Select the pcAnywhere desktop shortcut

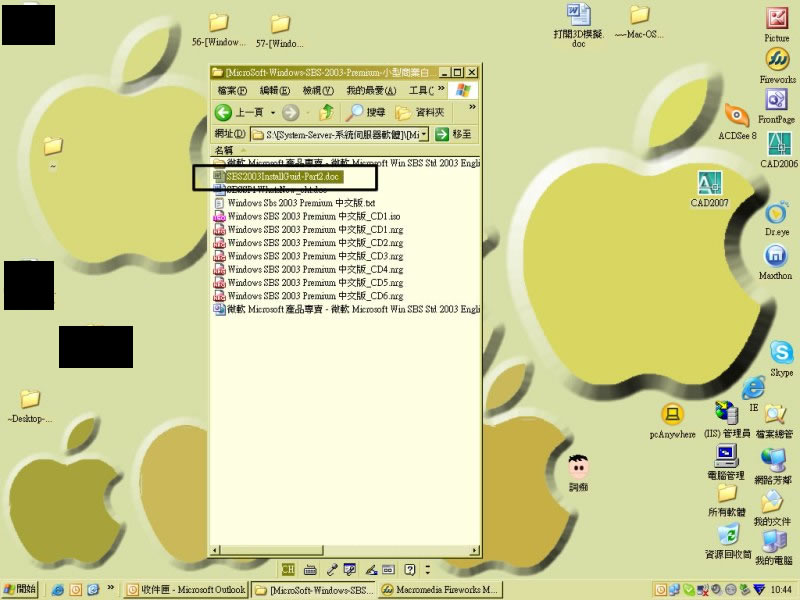click(672, 420)
